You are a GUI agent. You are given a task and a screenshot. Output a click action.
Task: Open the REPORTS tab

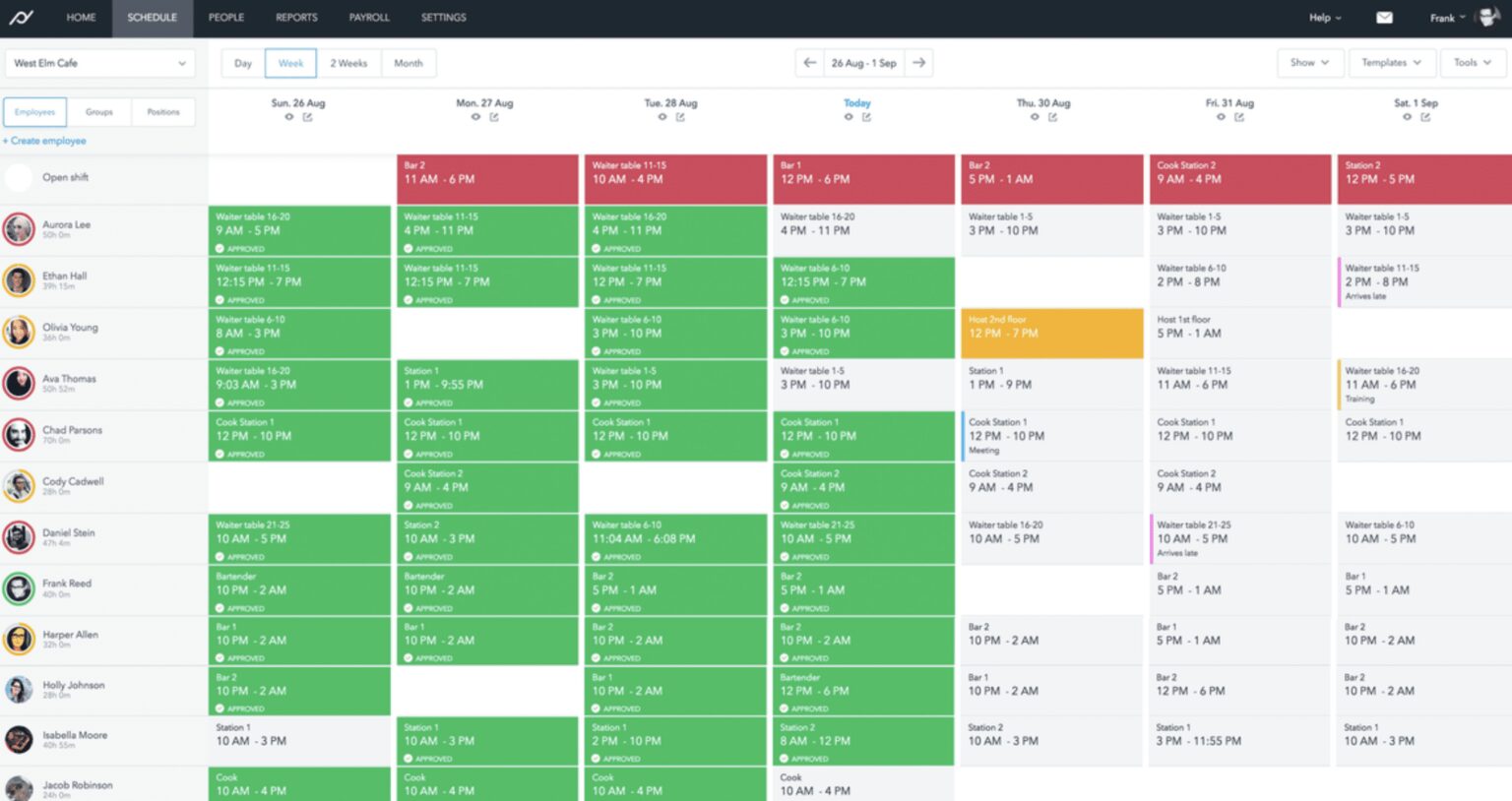coord(296,18)
